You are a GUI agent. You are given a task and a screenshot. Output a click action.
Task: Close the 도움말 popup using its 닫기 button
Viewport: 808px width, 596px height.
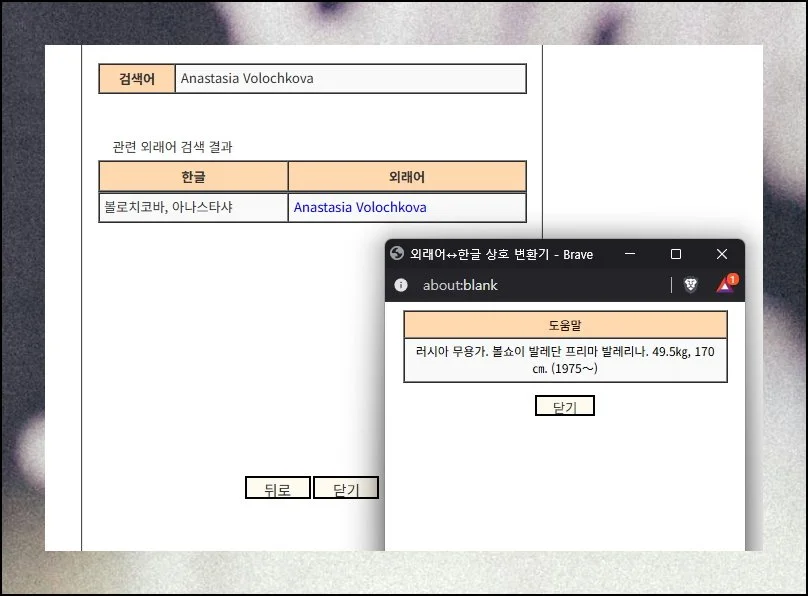[564, 405]
